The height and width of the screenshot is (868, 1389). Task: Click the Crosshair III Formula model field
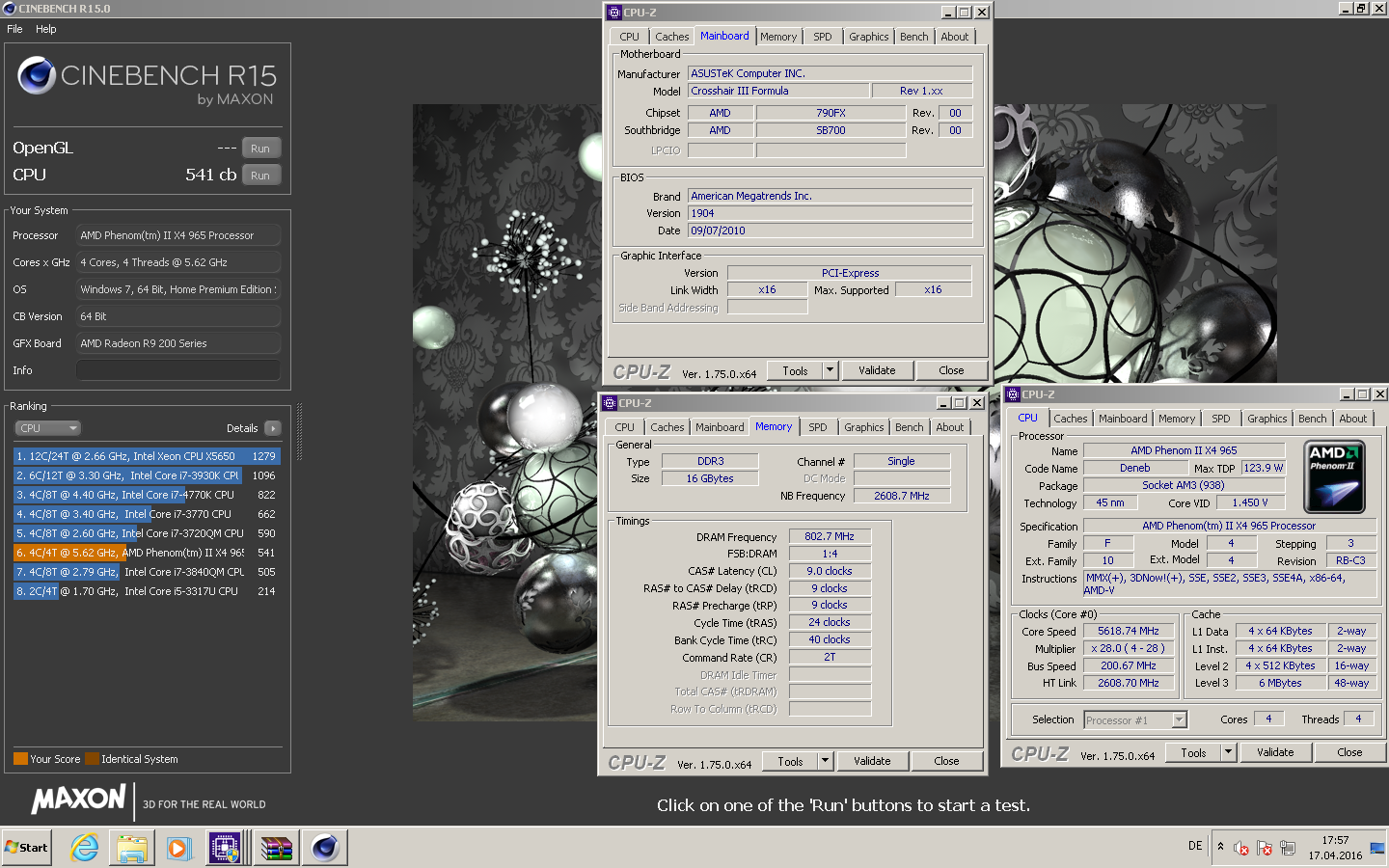click(x=778, y=91)
